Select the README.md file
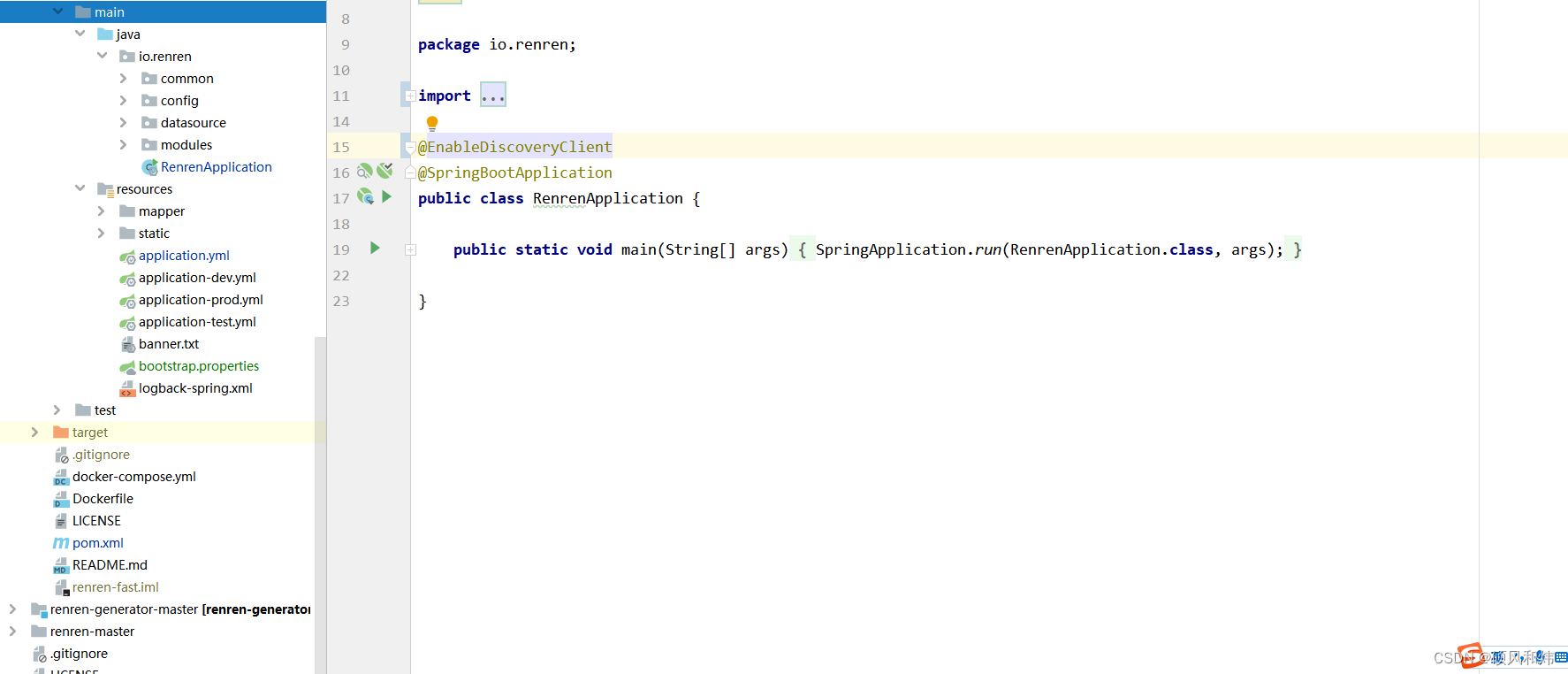1568x674 pixels. click(x=110, y=564)
